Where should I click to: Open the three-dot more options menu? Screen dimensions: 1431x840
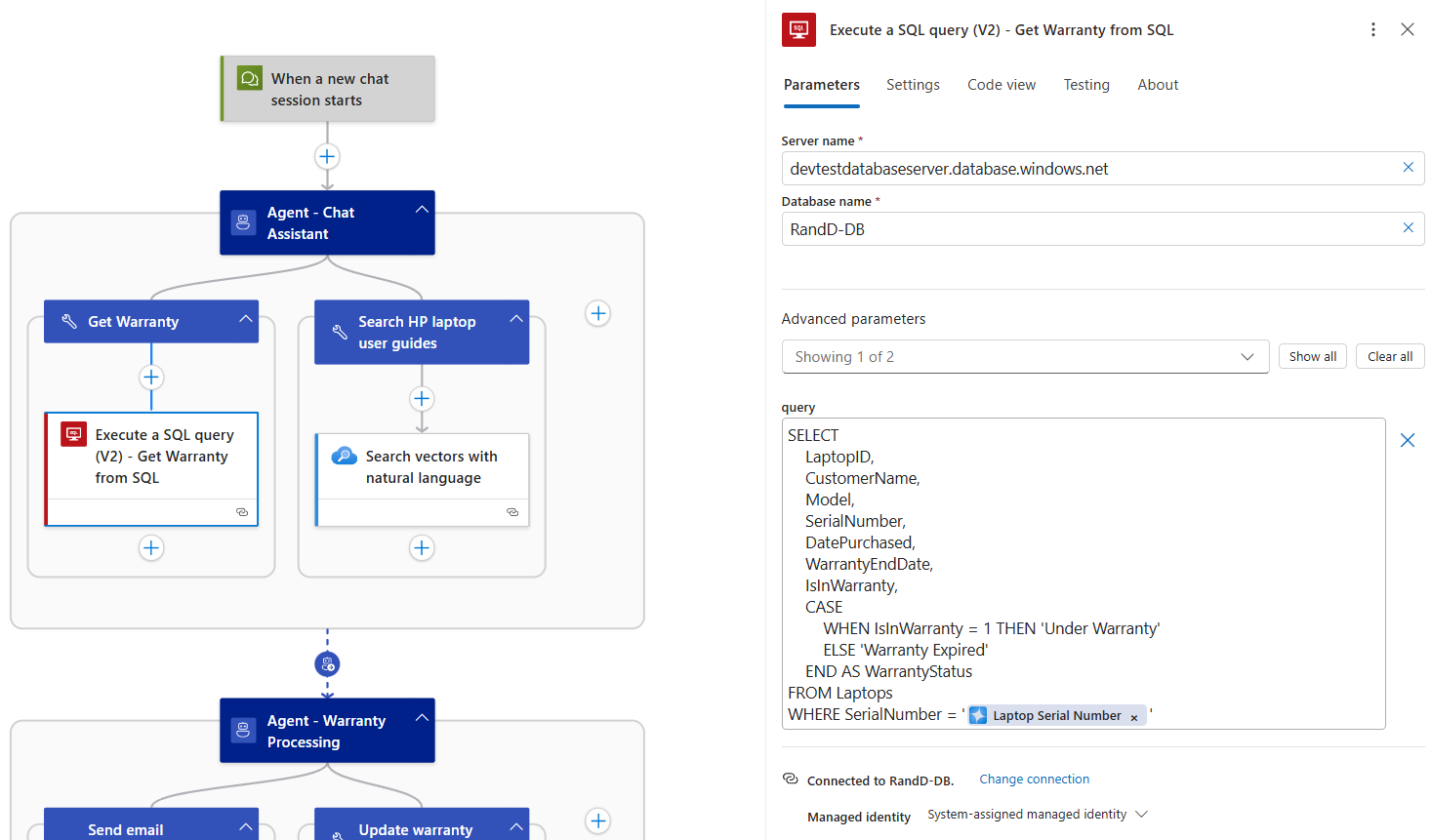point(1372,29)
